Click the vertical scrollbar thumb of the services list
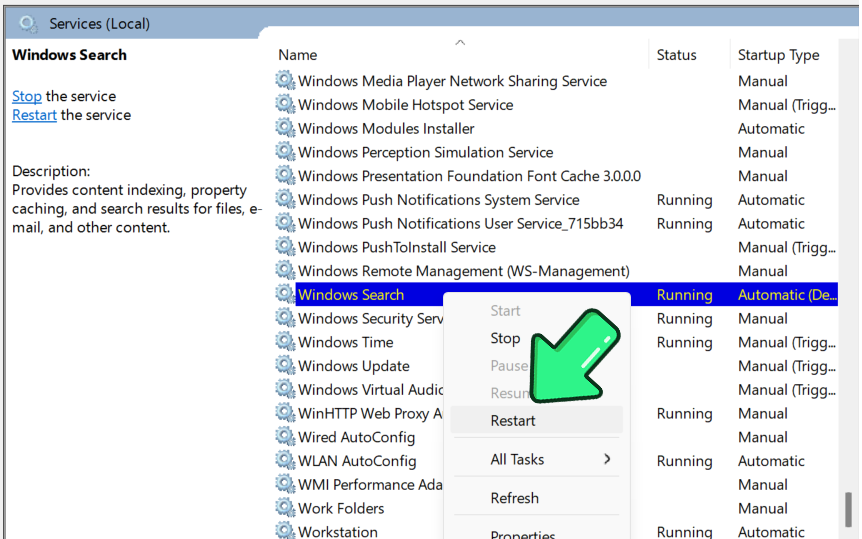 [x=848, y=510]
